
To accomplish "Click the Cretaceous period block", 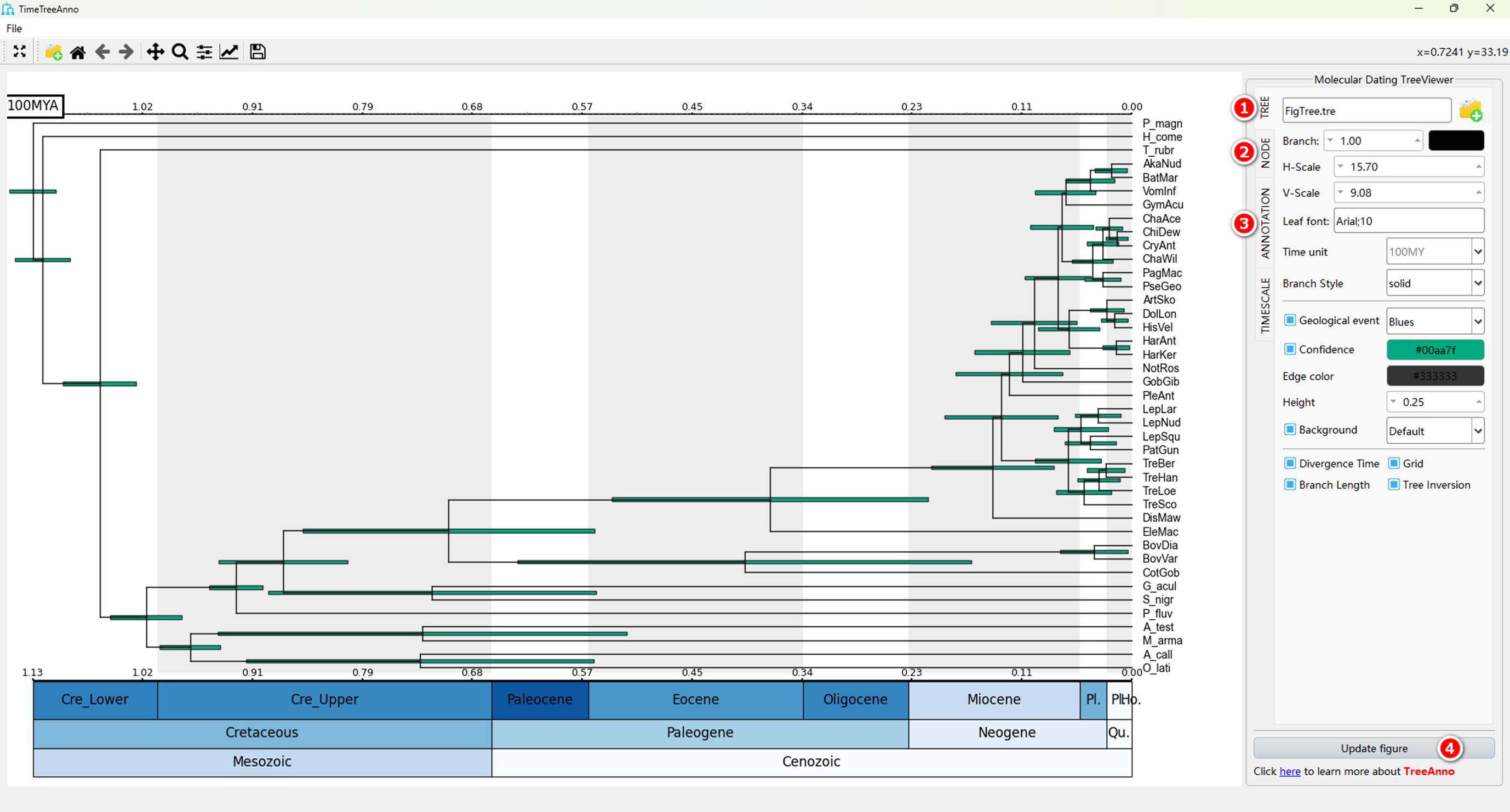I will [262, 733].
